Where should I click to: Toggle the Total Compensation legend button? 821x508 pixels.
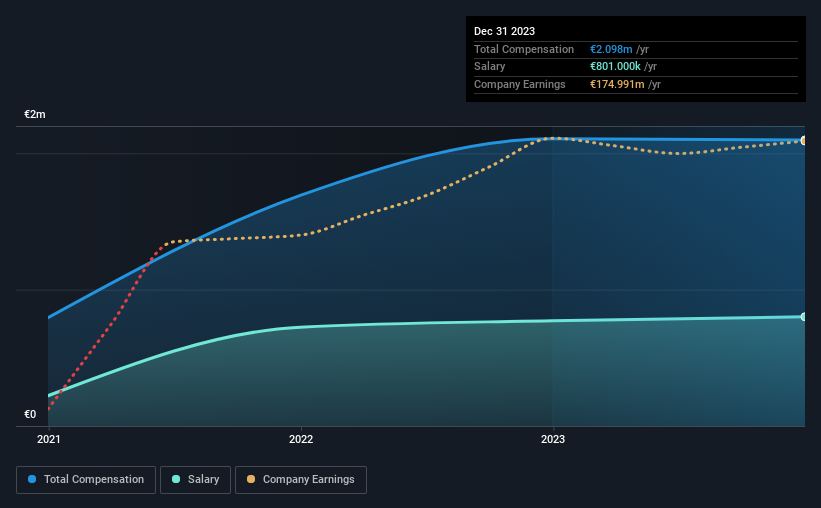click(86, 480)
